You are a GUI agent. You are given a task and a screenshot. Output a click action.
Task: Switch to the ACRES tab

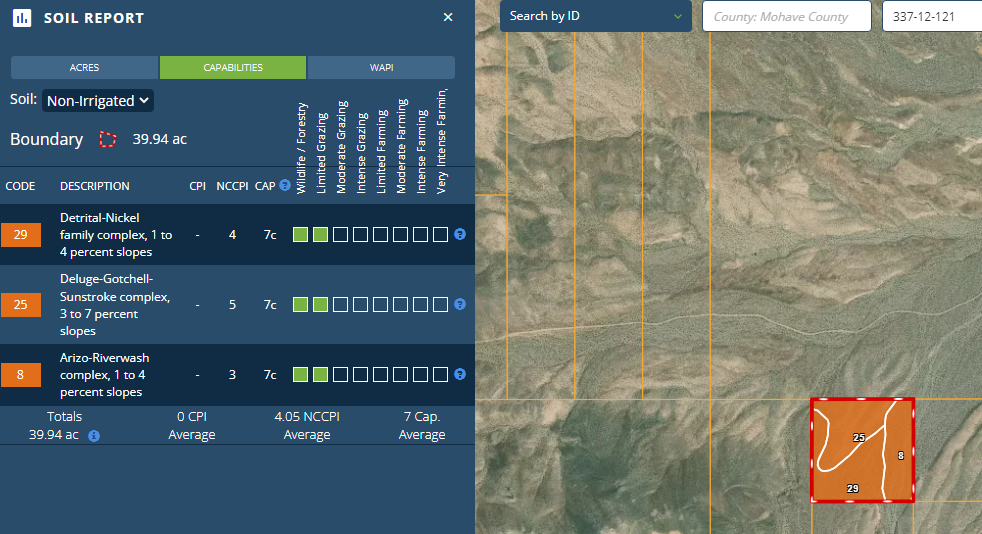tap(84, 68)
